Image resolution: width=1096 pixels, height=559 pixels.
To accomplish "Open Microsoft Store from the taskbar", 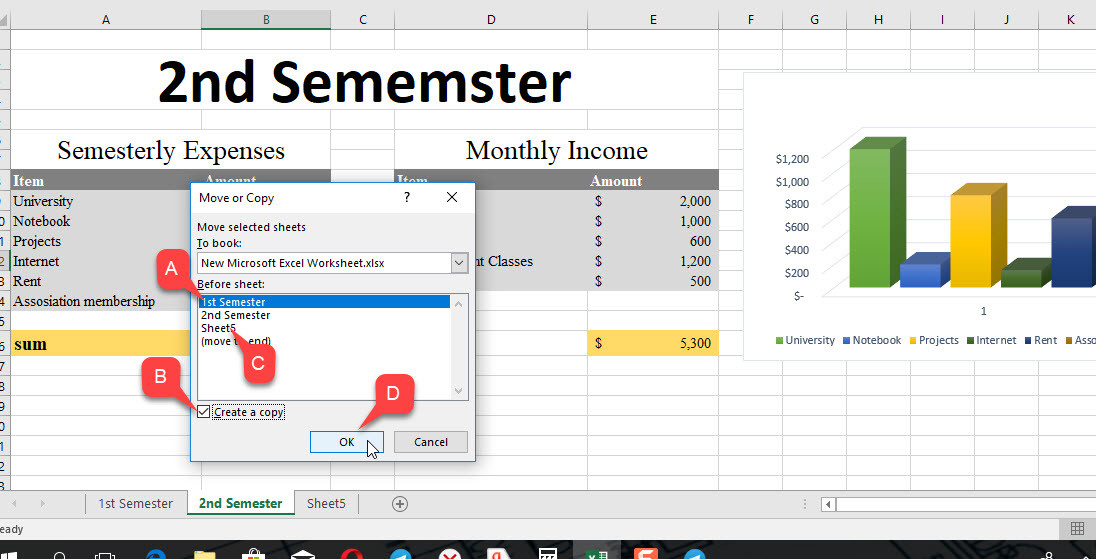I will pyautogui.click(x=254, y=556).
